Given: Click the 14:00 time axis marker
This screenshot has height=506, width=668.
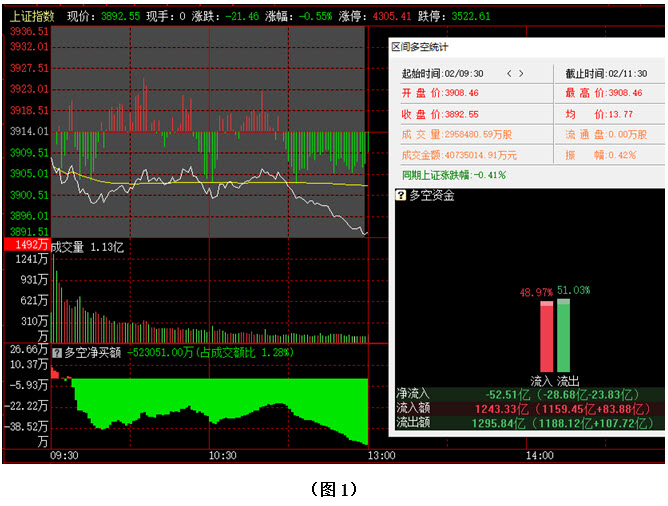Looking at the screenshot, I should [x=538, y=455].
